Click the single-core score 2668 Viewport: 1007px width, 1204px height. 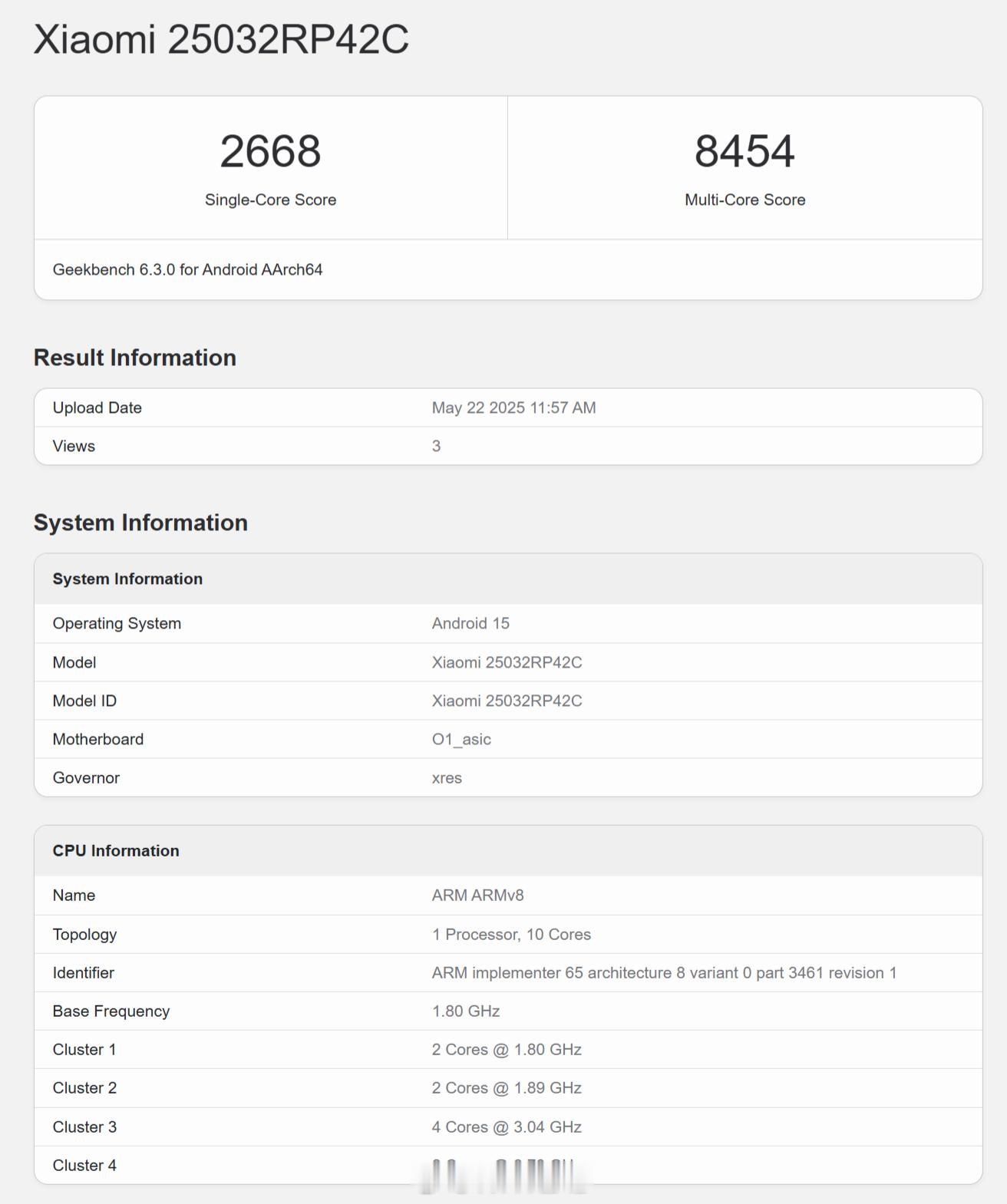270,151
